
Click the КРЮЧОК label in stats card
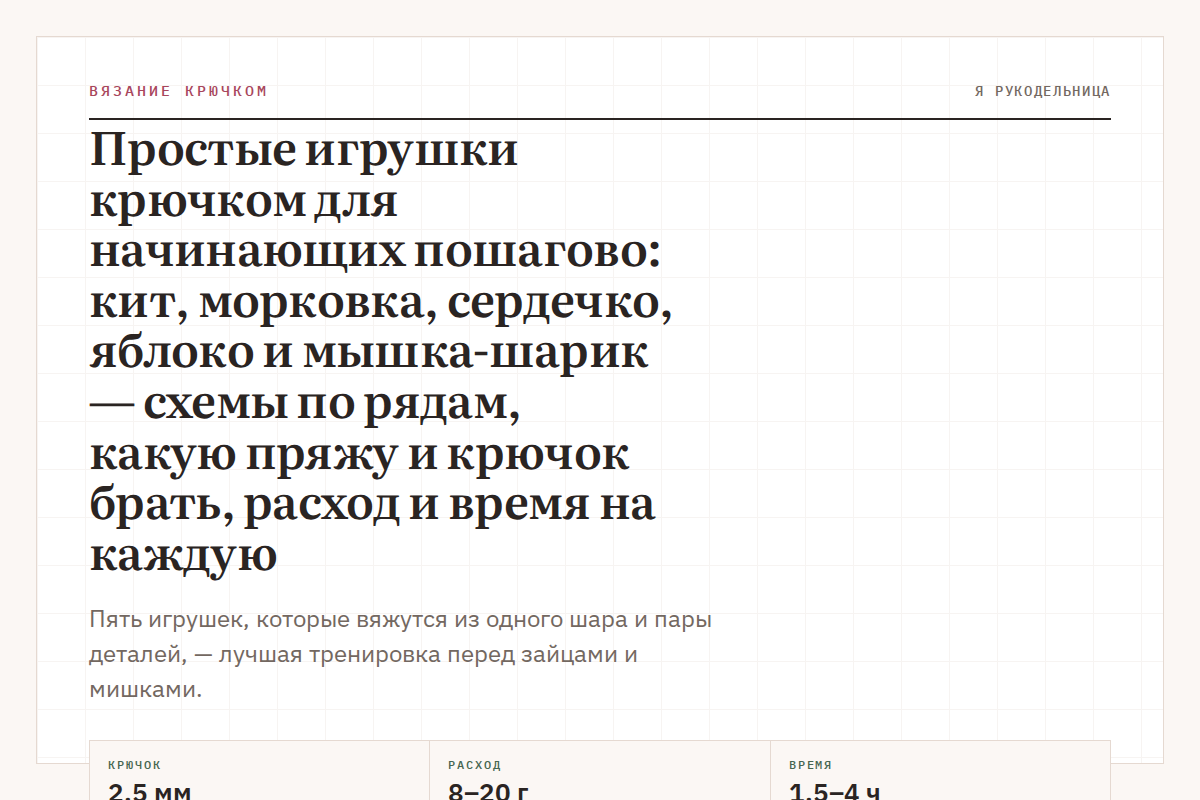pyautogui.click(x=134, y=765)
